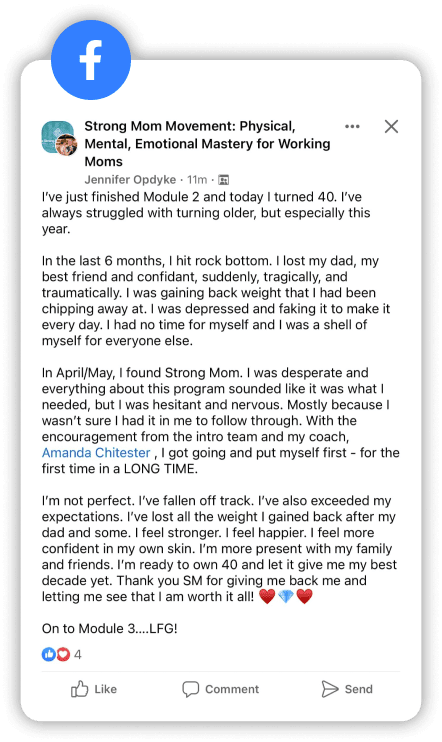Viewport: 442px width, 742px height.
Task: Click the blue thumbs-up reaction icon
Action: tap(49, 654)
